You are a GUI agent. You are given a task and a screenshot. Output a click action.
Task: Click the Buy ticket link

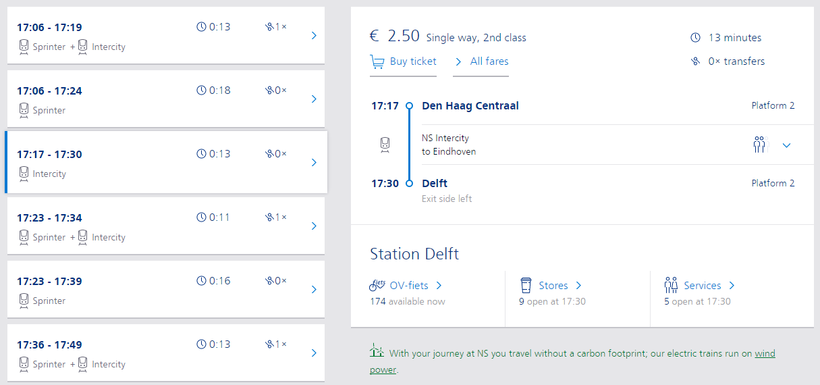click(x=413, y=62)
